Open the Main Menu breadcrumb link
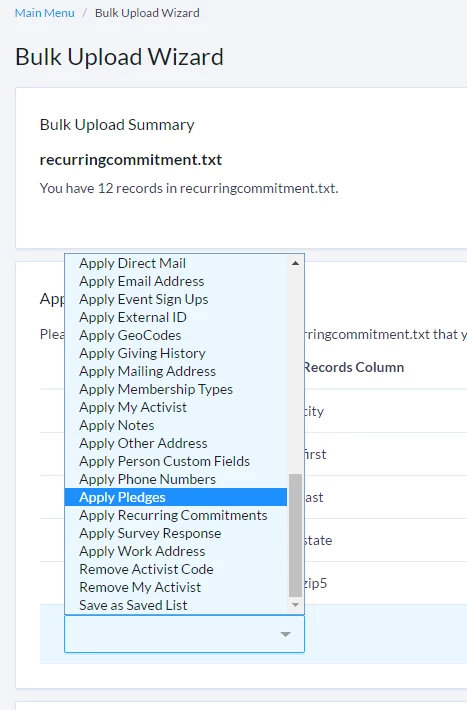This screenshot has height=710, width=467. tap(44, 13)
